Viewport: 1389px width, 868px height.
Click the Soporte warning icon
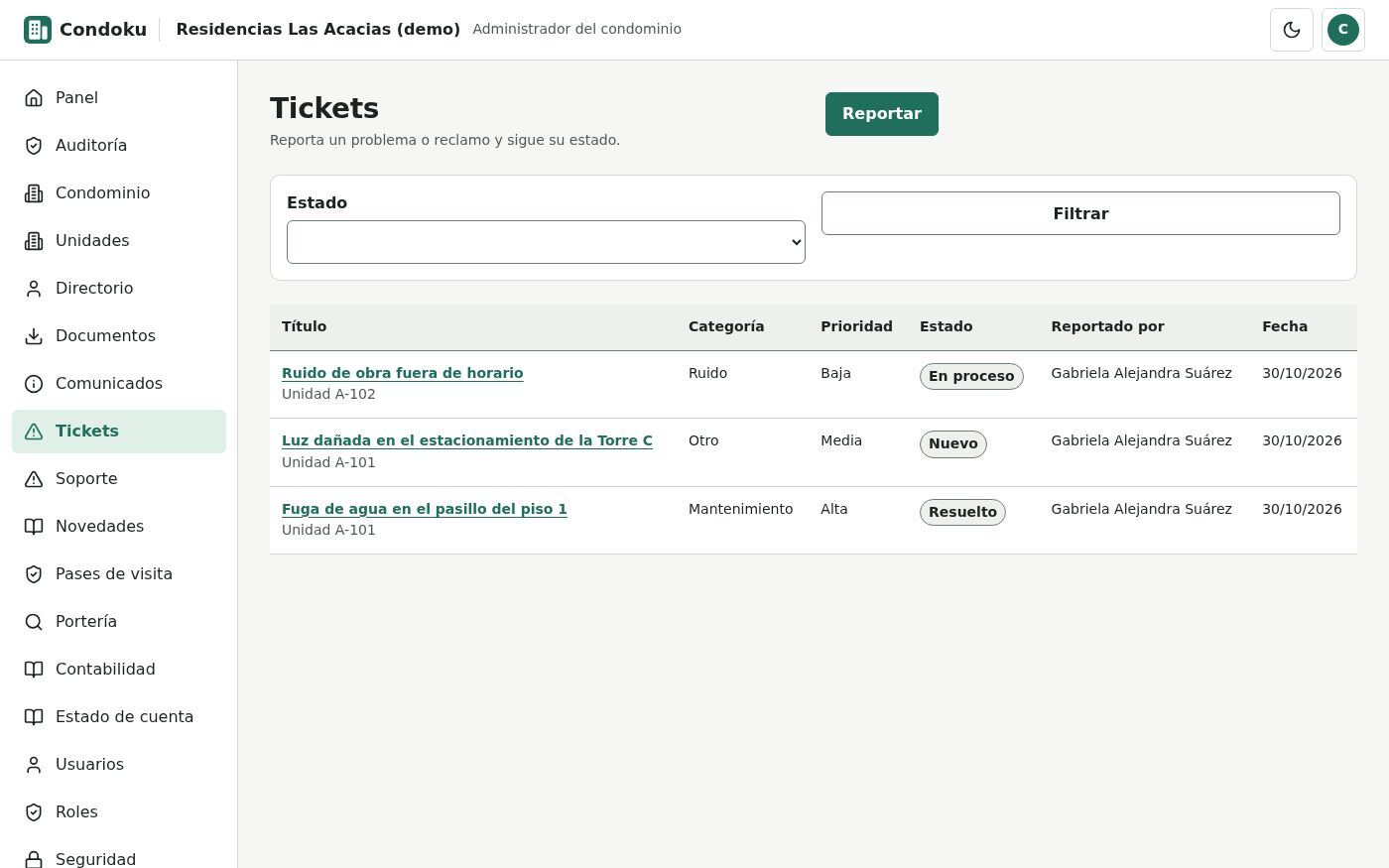click(x=34, y=479)
